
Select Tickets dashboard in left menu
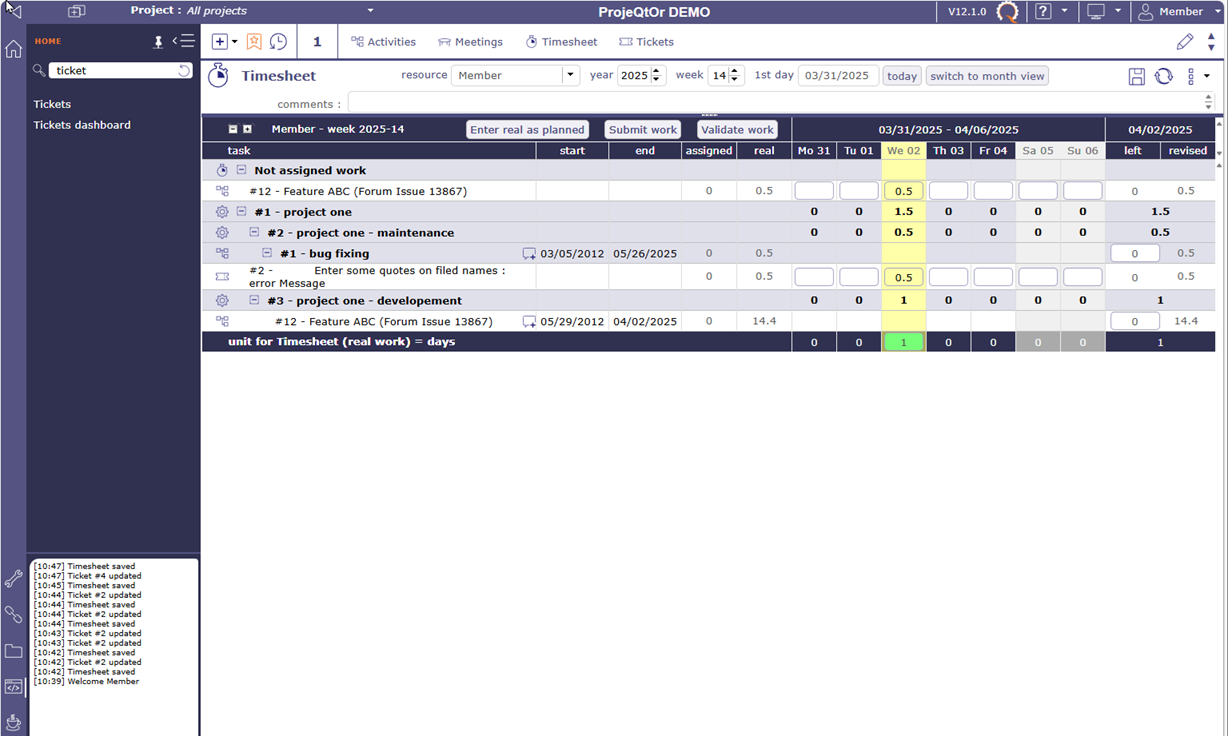(x=82, y=125)
